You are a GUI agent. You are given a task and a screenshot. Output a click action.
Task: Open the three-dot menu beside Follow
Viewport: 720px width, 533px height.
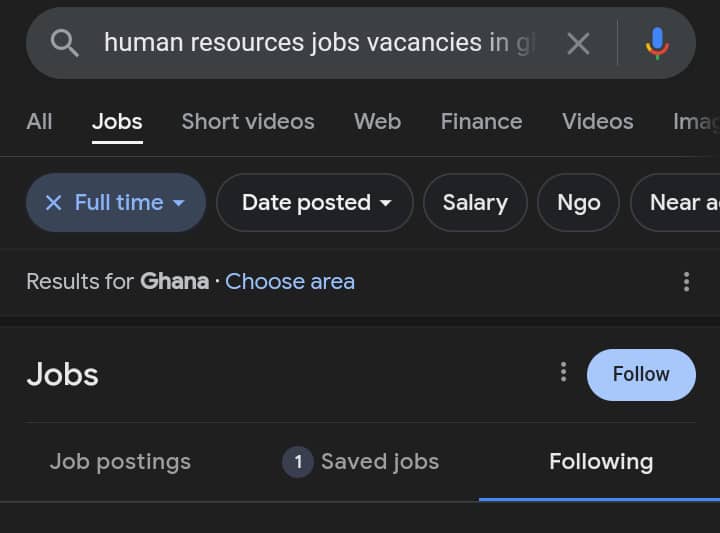pos(563,373)
